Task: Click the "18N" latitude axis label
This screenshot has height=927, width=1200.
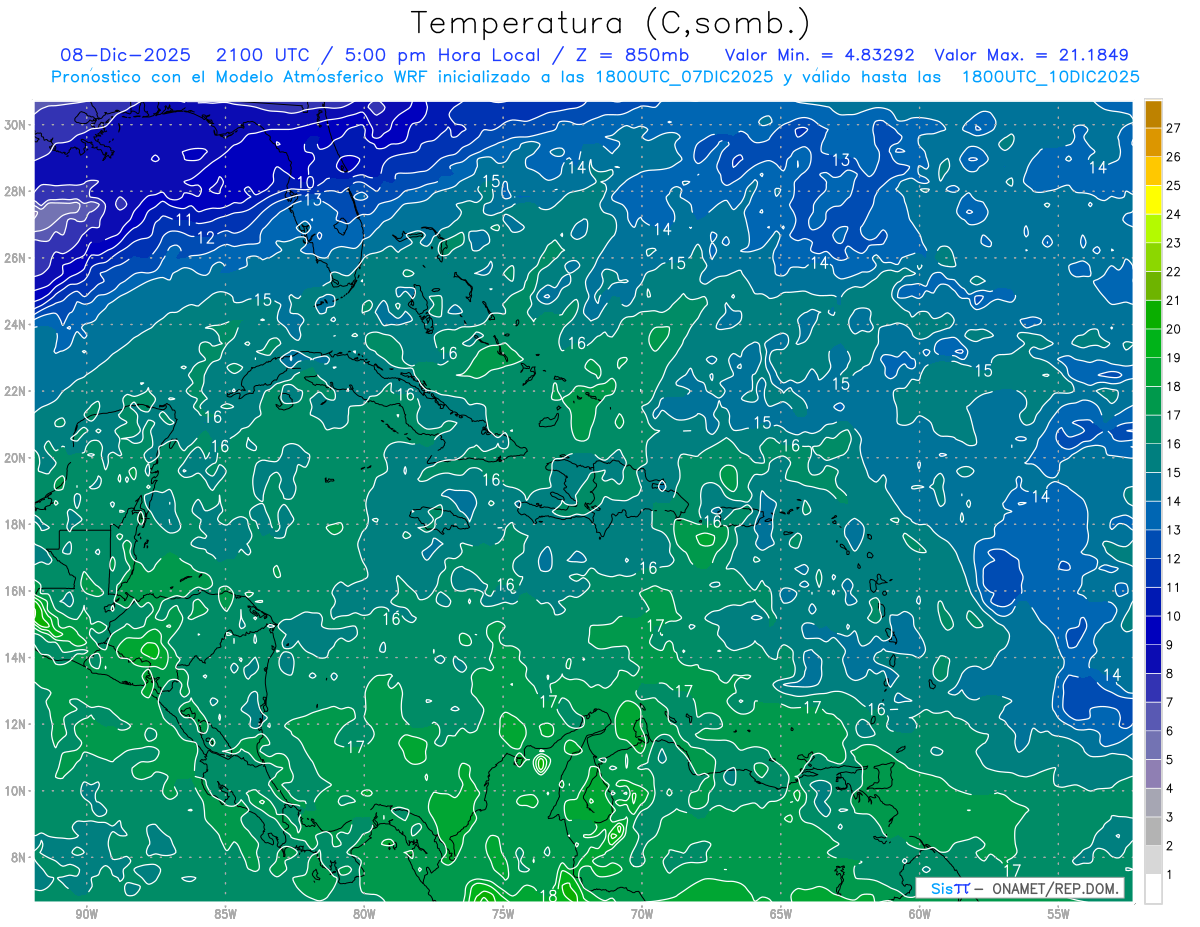Action: click(16, 524)
